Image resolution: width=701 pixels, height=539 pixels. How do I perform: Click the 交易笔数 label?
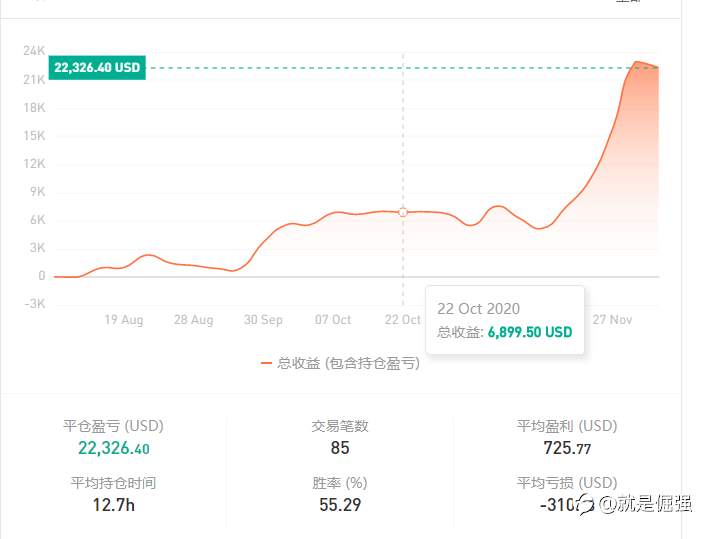[x=340, y=426]
